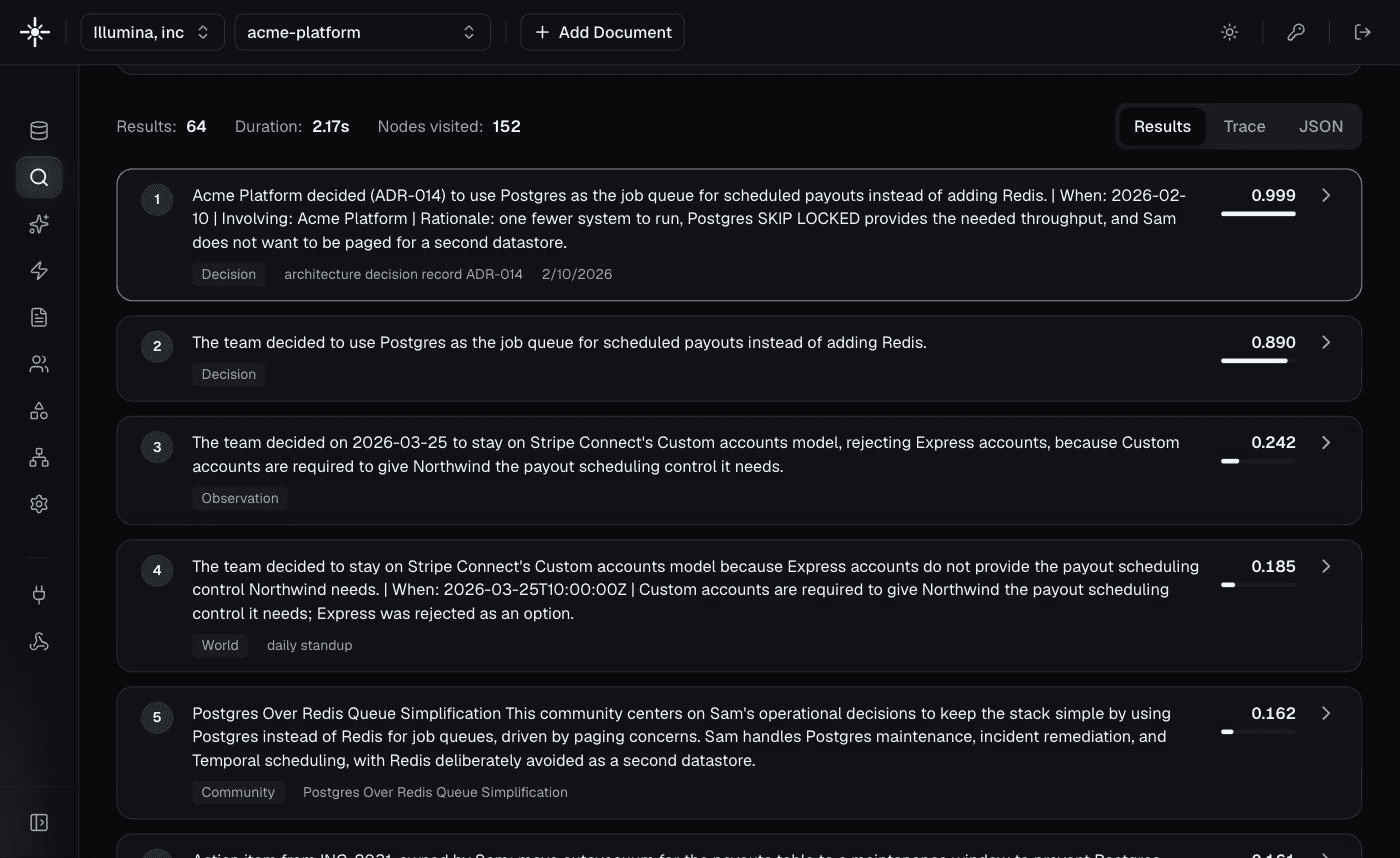The width and height of the screenshot is (1400, 858).
Task: Toggle the light/dark theme sun icon
Action: pos(1230,32)
